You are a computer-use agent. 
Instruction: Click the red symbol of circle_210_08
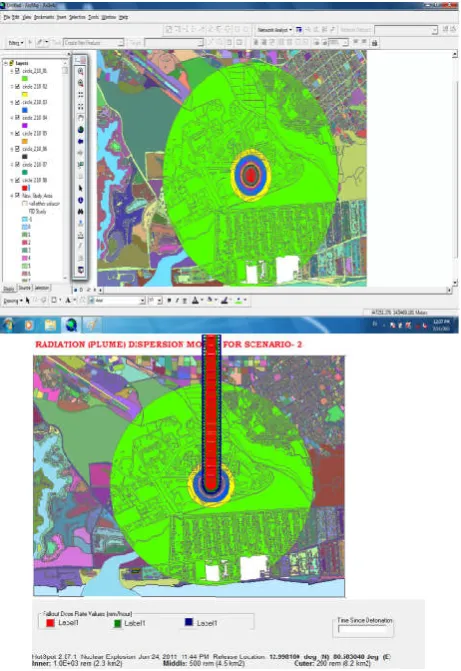coord(25,188)
